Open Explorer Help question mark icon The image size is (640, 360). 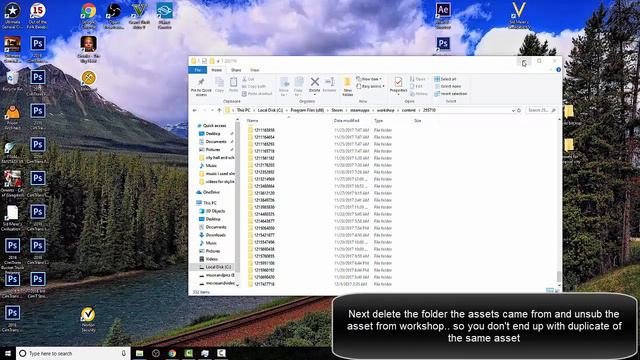558,70
